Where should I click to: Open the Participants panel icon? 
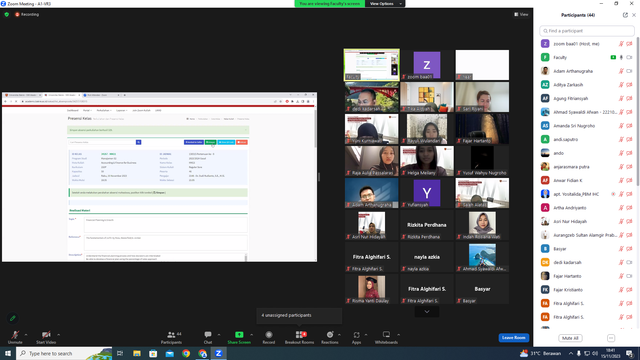click(171, 335)
